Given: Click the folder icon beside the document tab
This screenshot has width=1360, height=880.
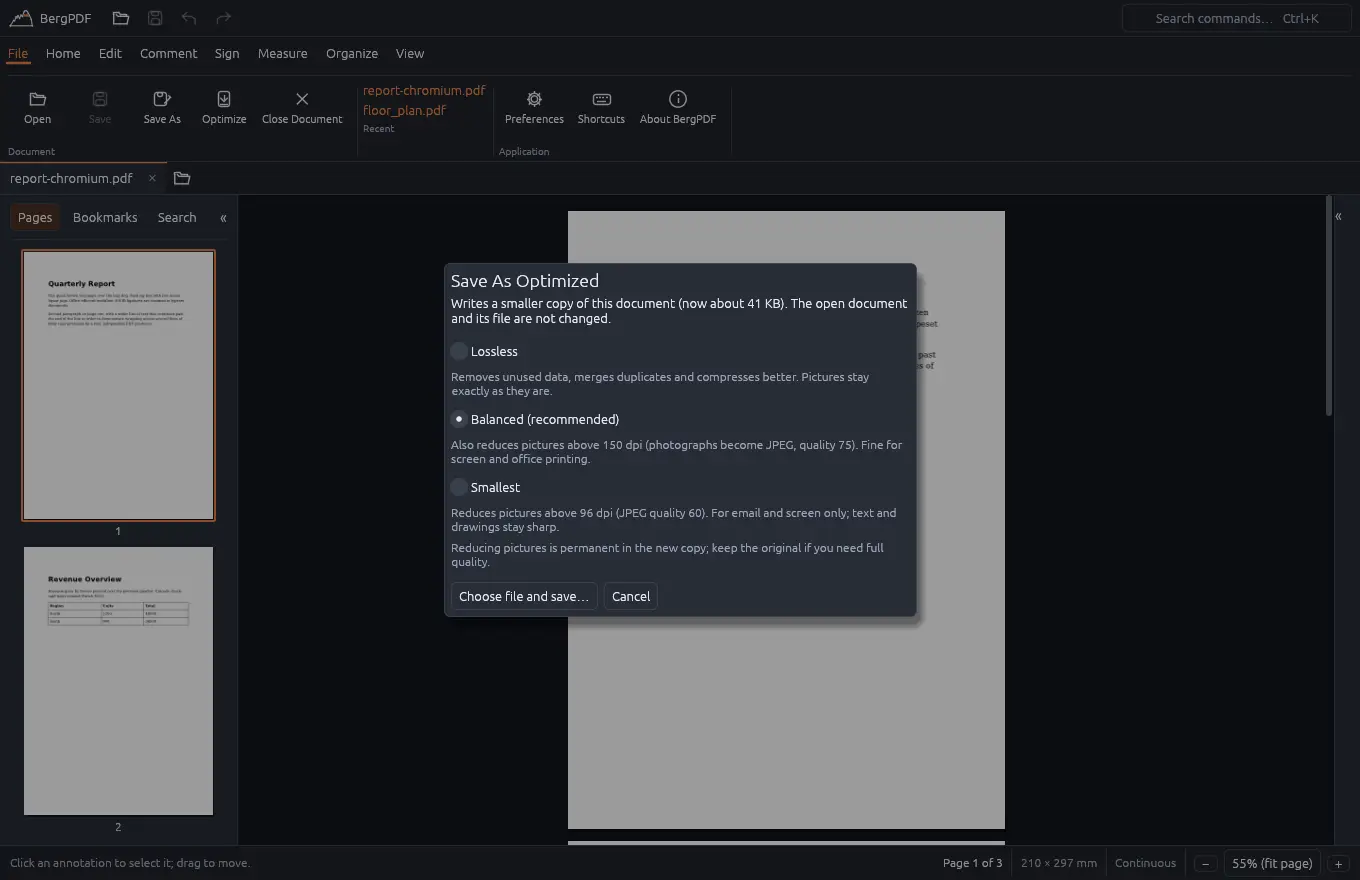Looking at the screenshot, I should click(181, 178).
